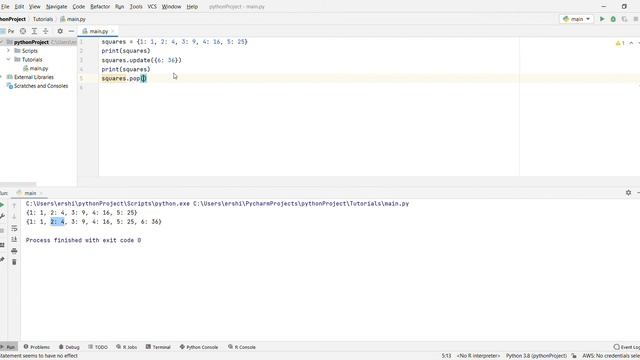Click the 5:13 line-column indicator
The height and width of the screenshot is (360, 640).
tap(447, 356)
